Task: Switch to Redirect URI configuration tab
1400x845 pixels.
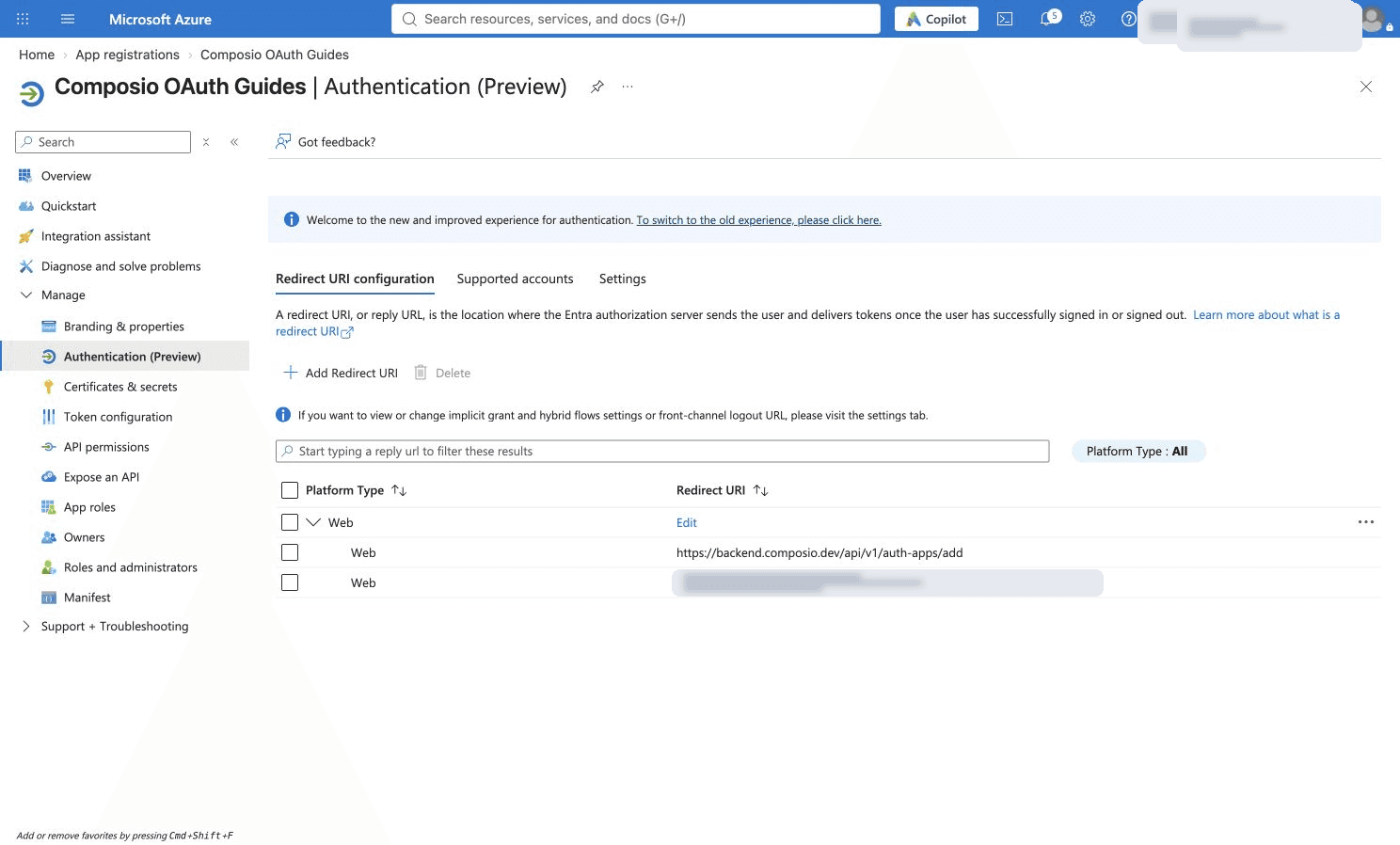Action: point(355,279)
